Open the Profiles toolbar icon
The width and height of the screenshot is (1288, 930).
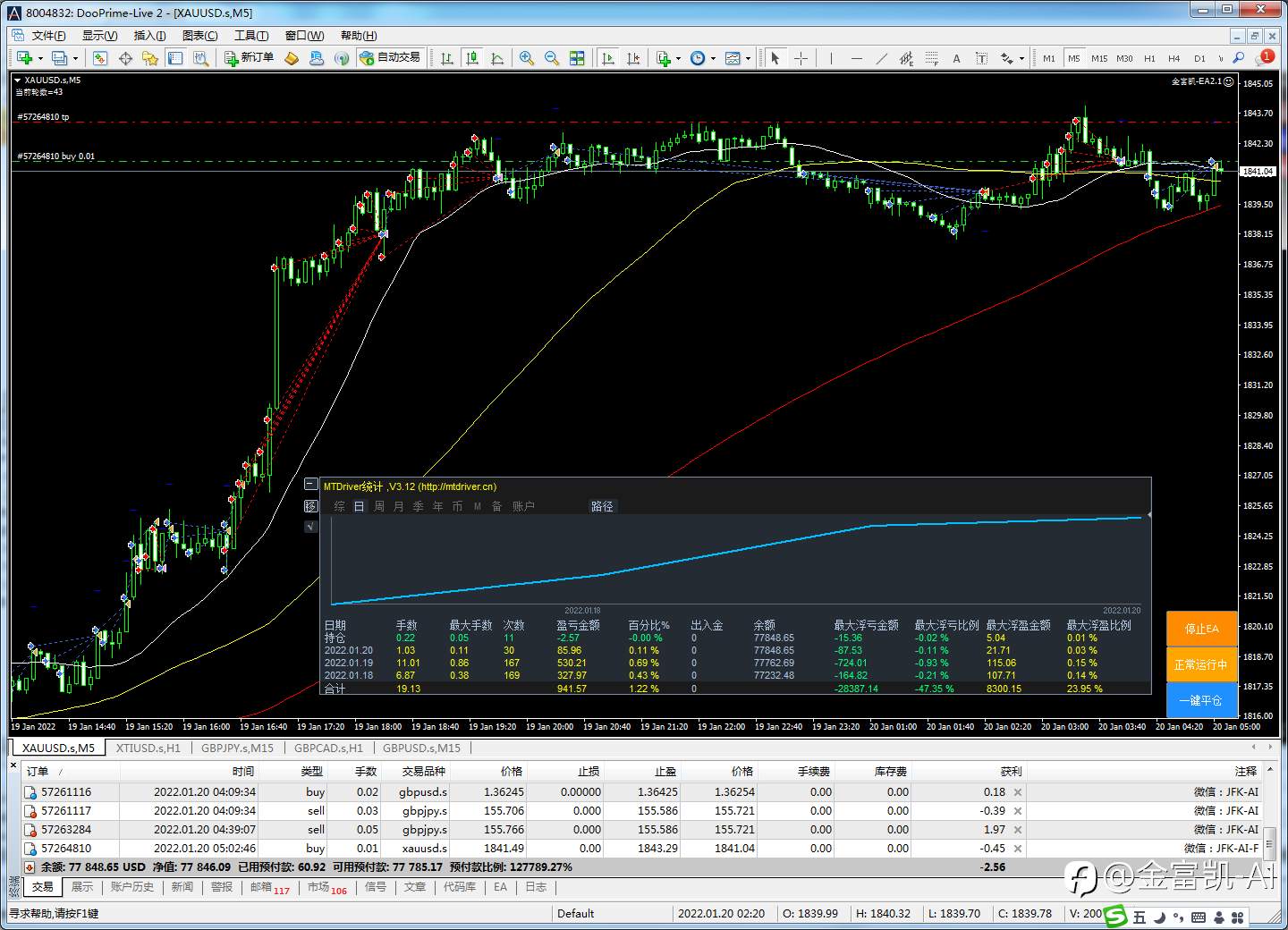coord(59,58)
